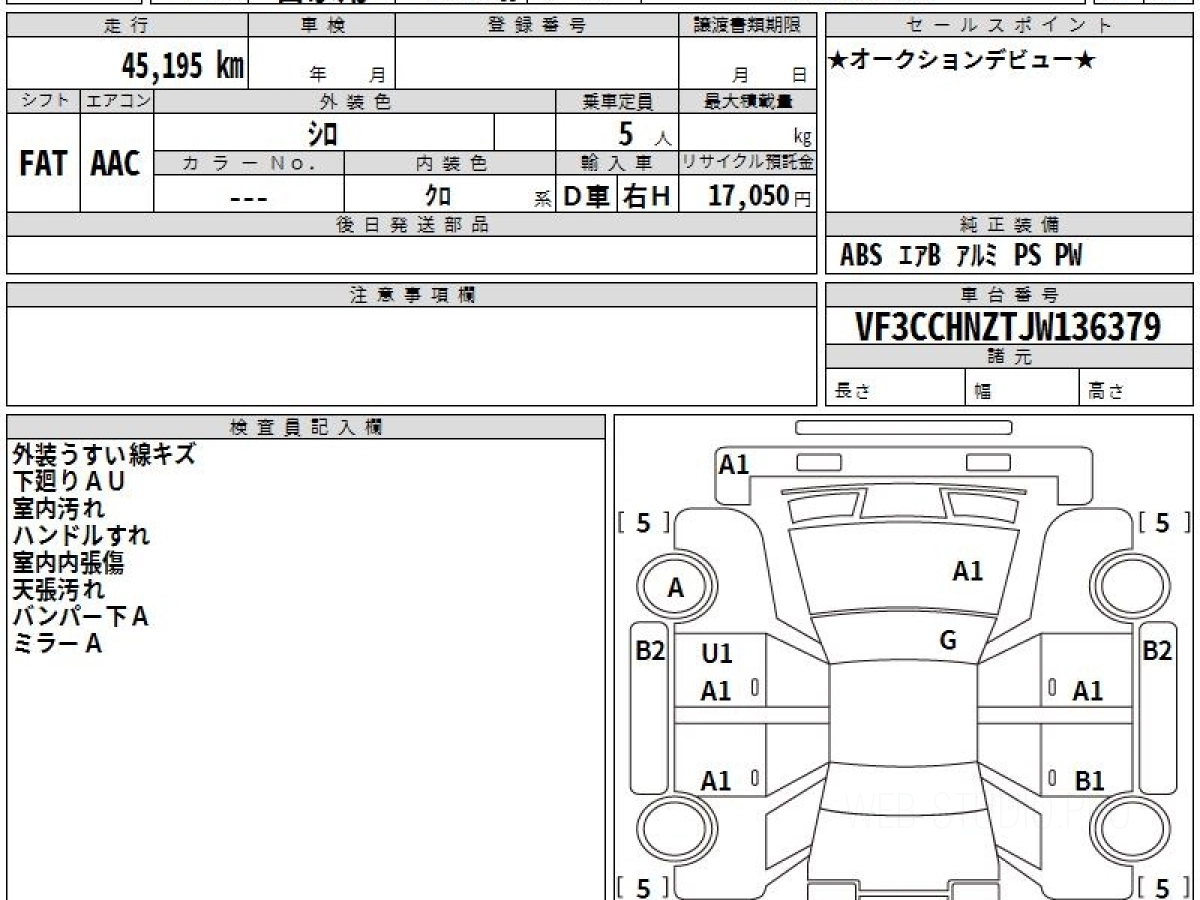The height and width of the screenshot is (900, 1200).
Task: Select the 検査員記入欄 header bar
Action: tap(306, 427)
